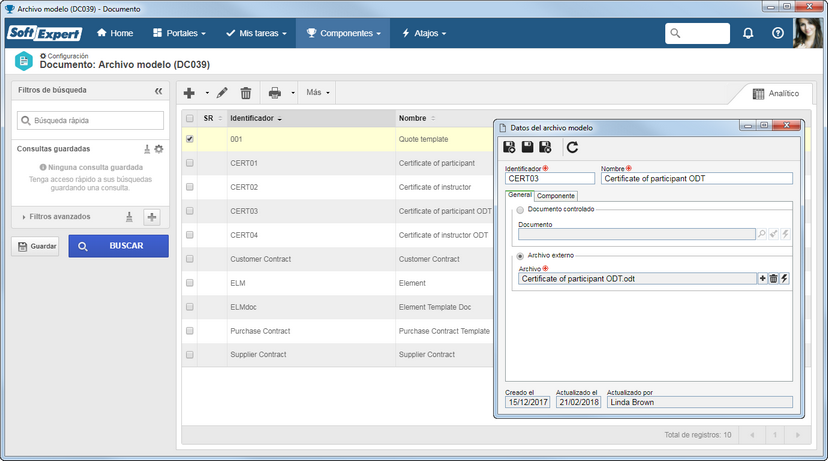Click the Documento search magnifier icon

(761, 234)
